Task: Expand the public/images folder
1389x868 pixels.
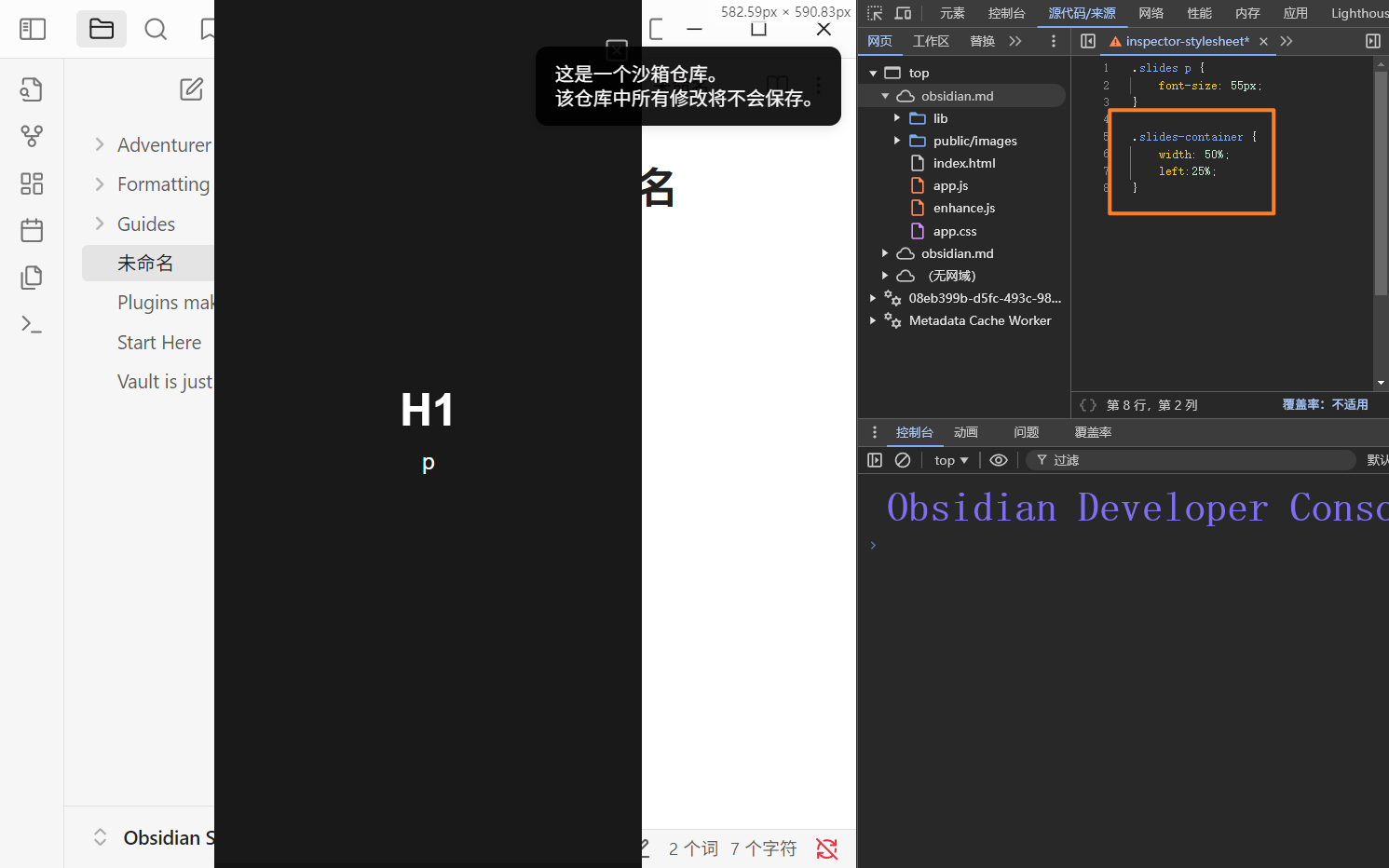Action: [x=897, y=141]
